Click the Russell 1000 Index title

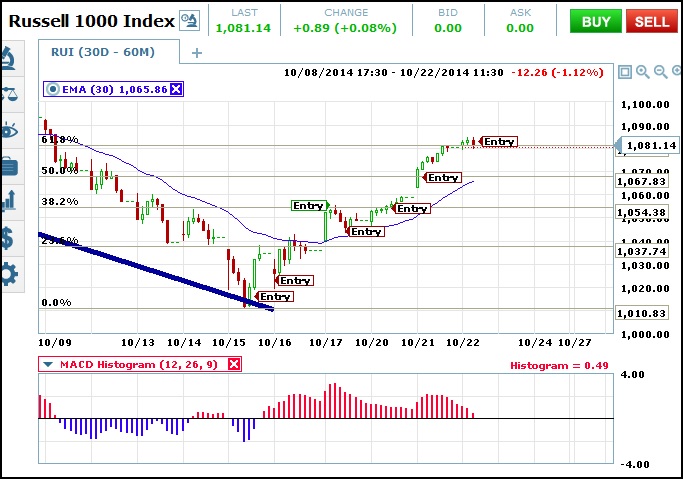(91, 20)
